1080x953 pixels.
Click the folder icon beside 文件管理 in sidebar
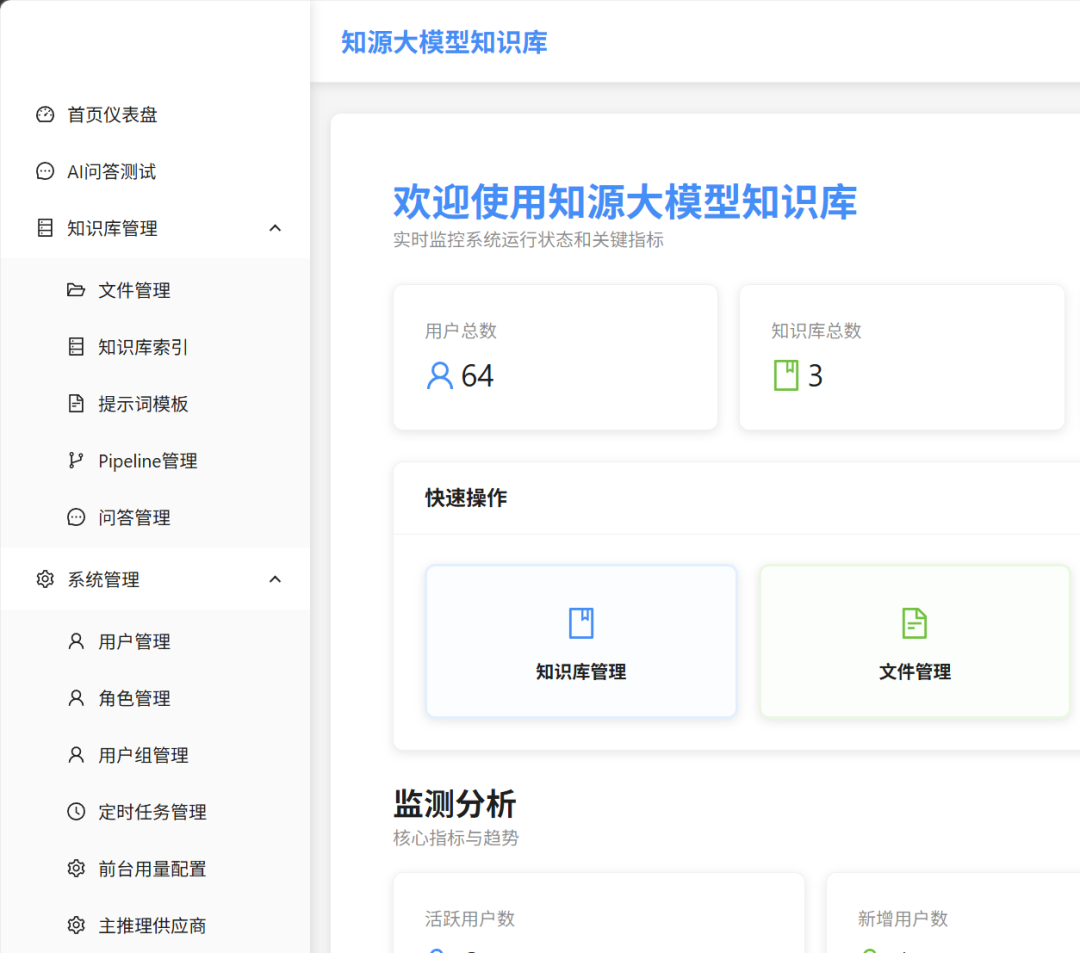(x=76, y=290)
